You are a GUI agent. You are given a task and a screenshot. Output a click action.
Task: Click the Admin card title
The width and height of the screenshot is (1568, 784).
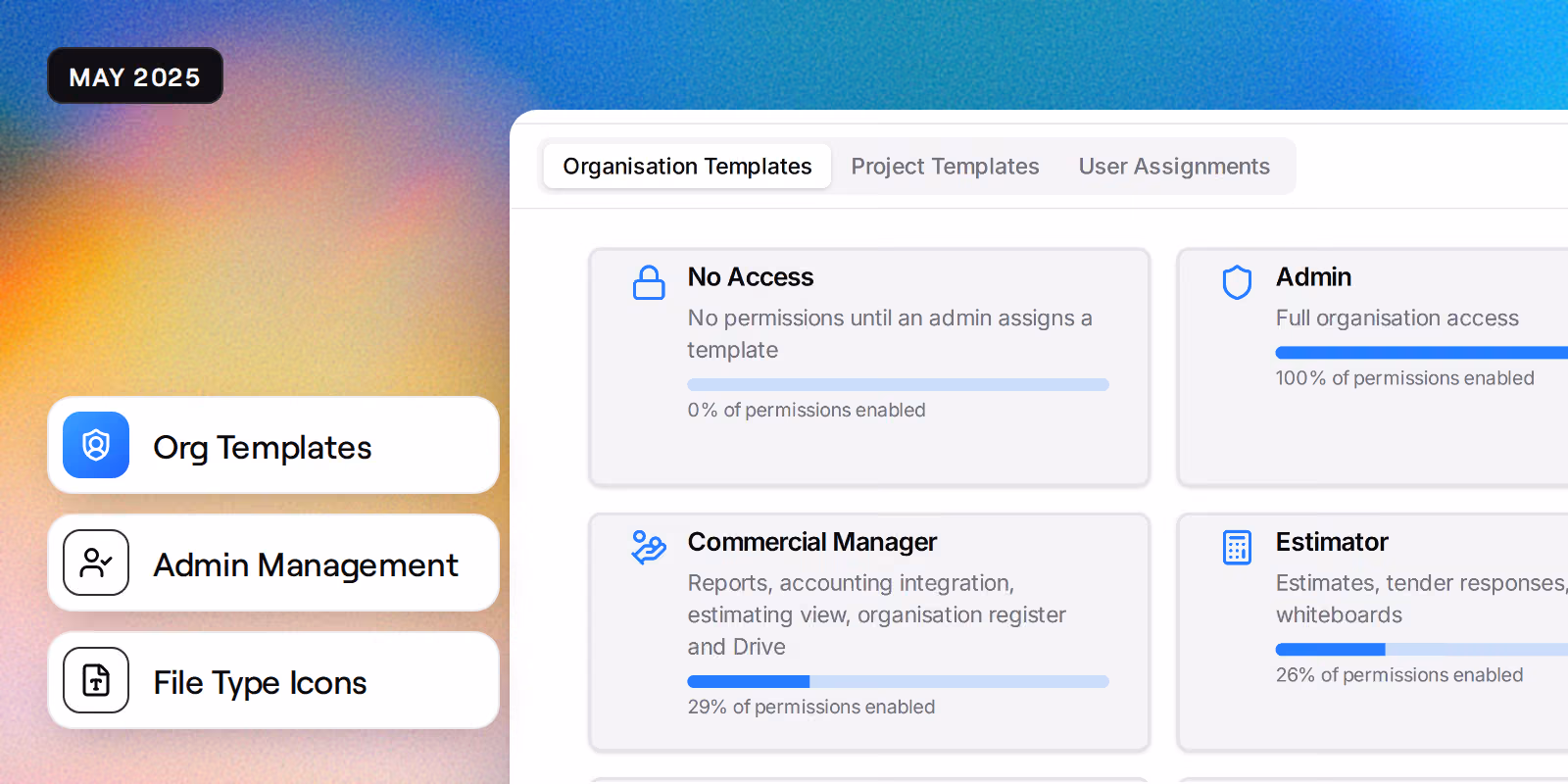(x=1313, y=277)
